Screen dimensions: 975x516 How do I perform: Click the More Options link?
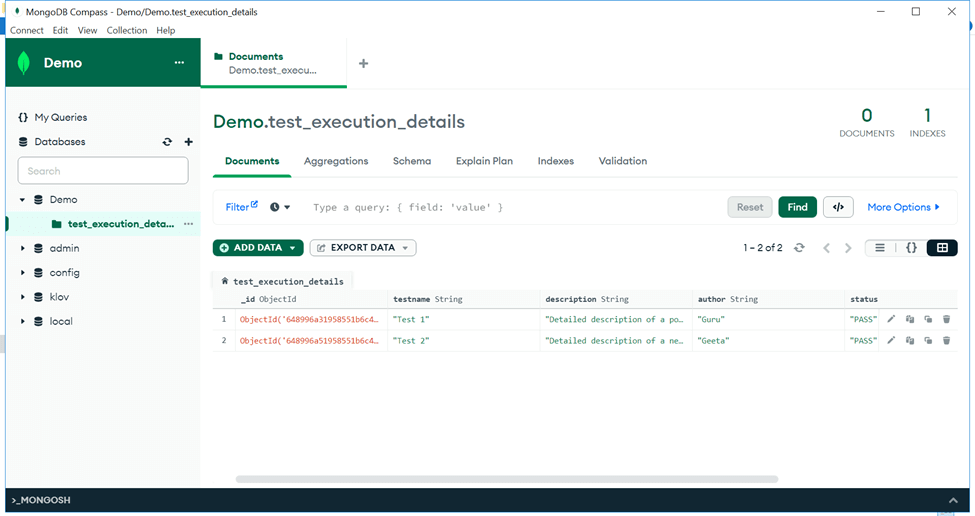(903, 207)
